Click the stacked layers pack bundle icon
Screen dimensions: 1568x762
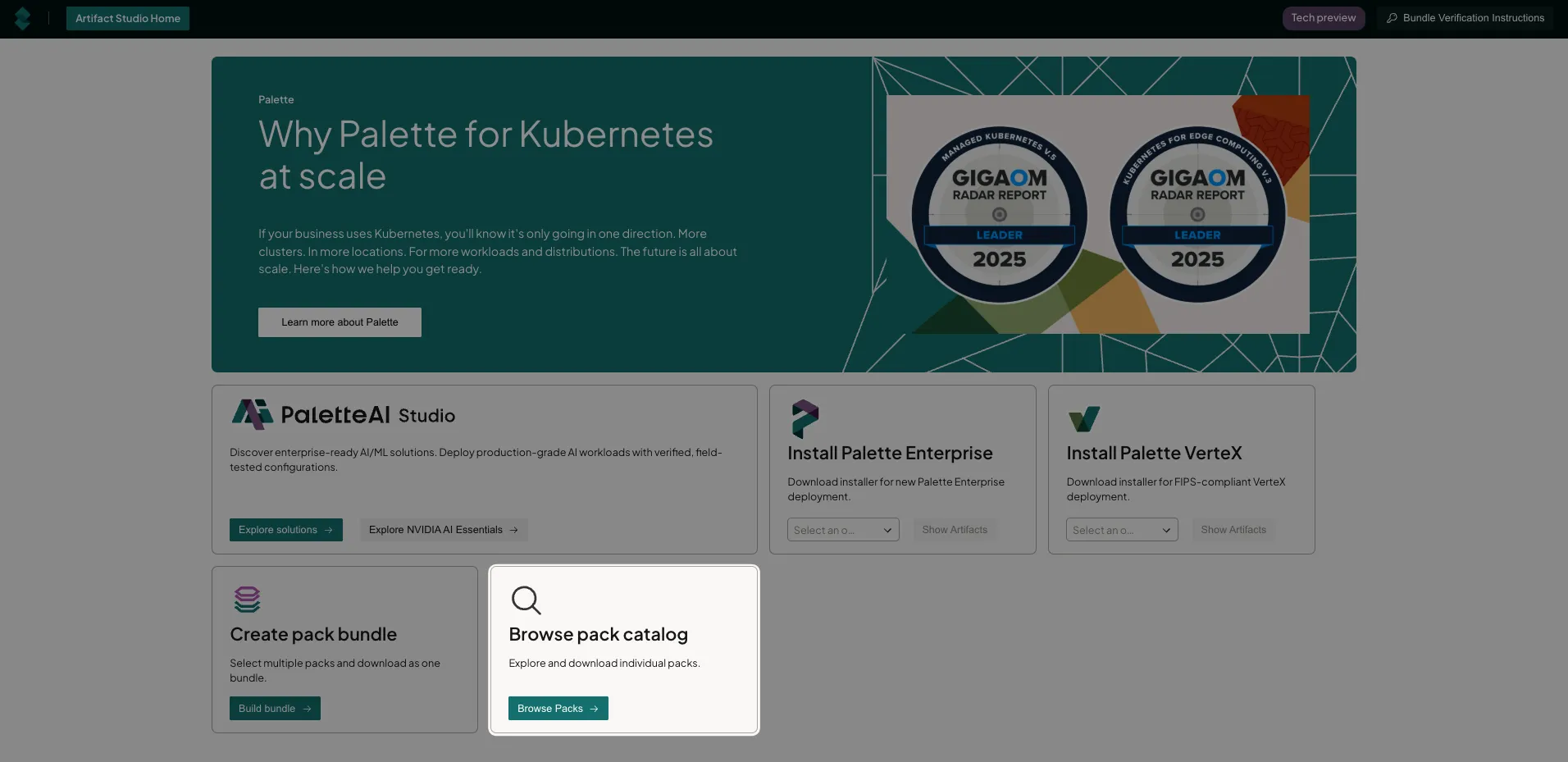click(x=247, y=600)
